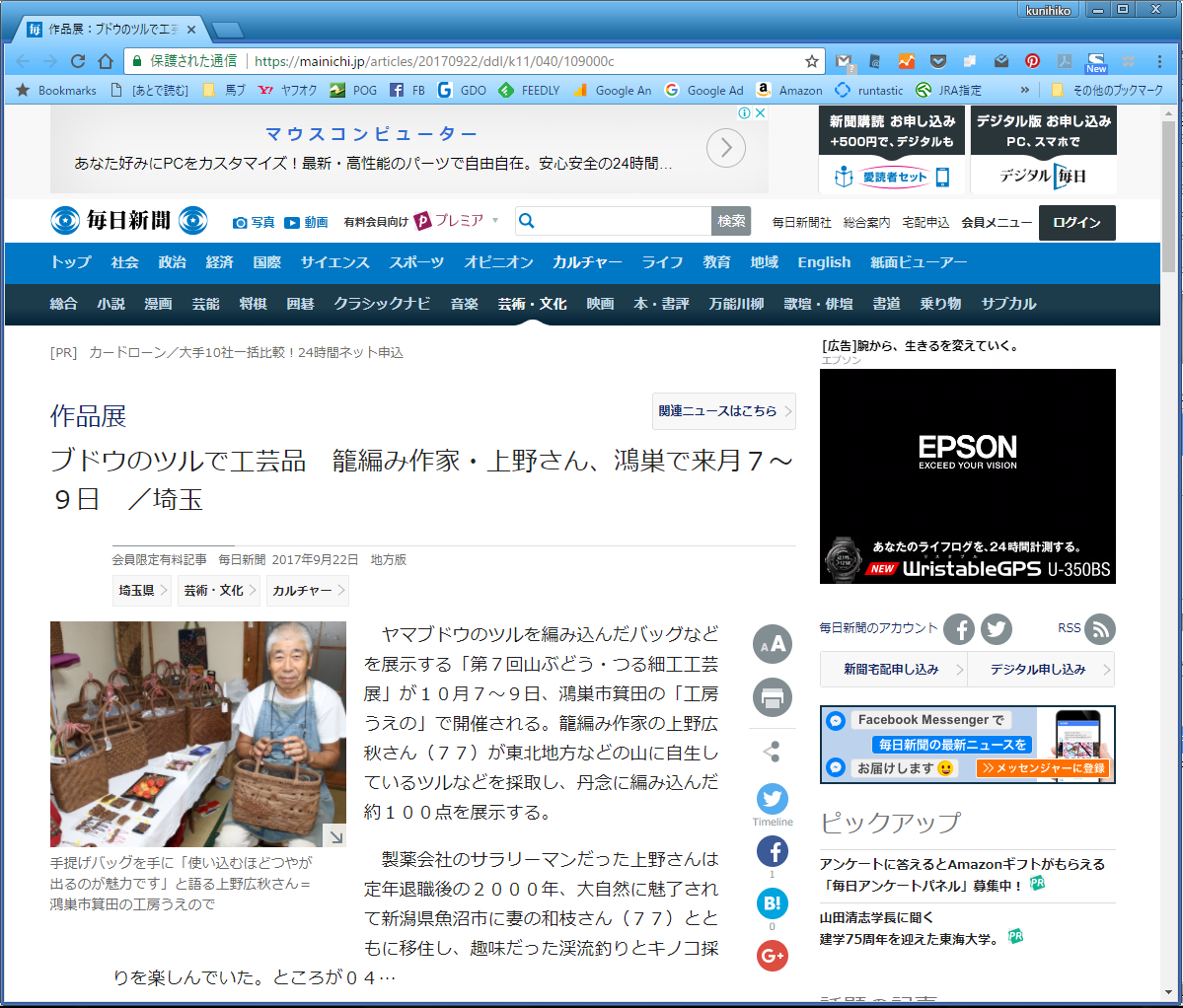Open the 将棋 sub-navigation tab
This screenshot has height=1008, width=1183.
[253, 304]
